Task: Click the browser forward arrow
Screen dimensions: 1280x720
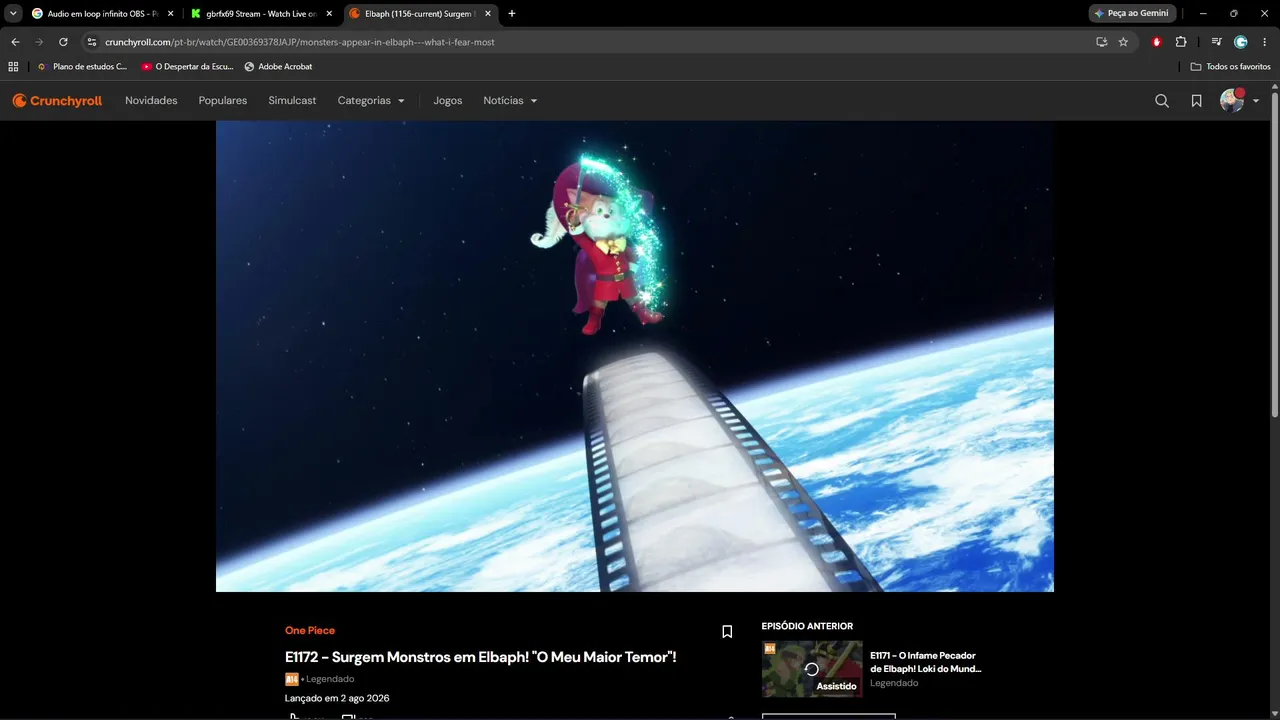Action: (39, 42)
